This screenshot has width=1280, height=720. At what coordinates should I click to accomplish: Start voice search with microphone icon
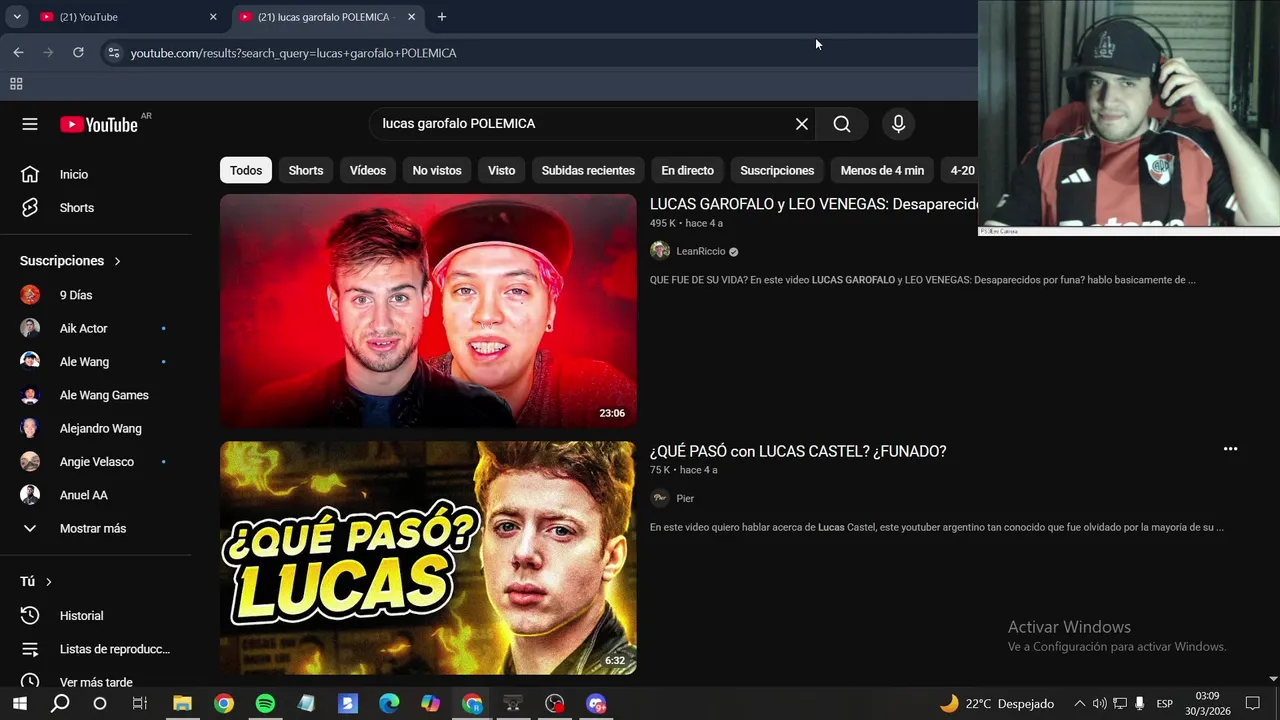(898, 124)
